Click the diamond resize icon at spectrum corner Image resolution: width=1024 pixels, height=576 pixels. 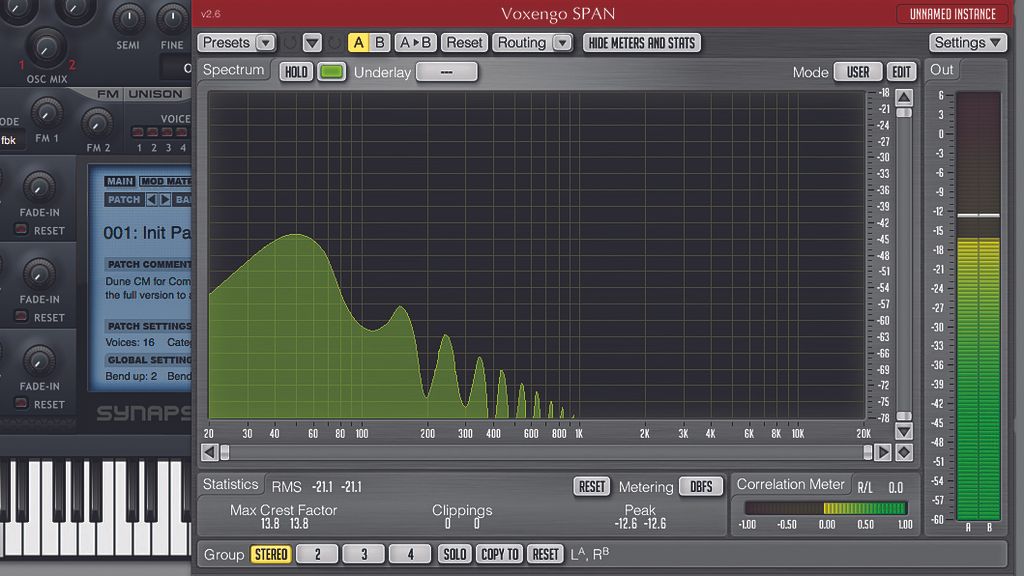904,452
